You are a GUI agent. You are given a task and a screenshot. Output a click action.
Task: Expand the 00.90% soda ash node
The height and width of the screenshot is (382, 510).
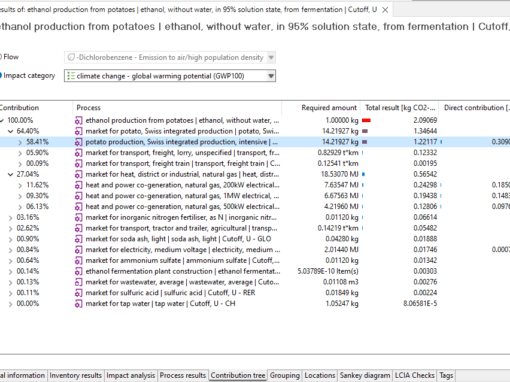[x=10, y=239]
